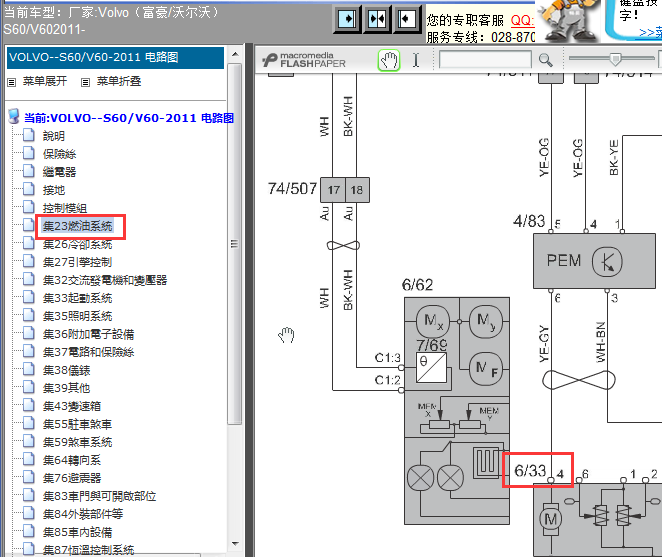
Task: Click the page icon beside 集64轉向系
Action: pos(29,459)
